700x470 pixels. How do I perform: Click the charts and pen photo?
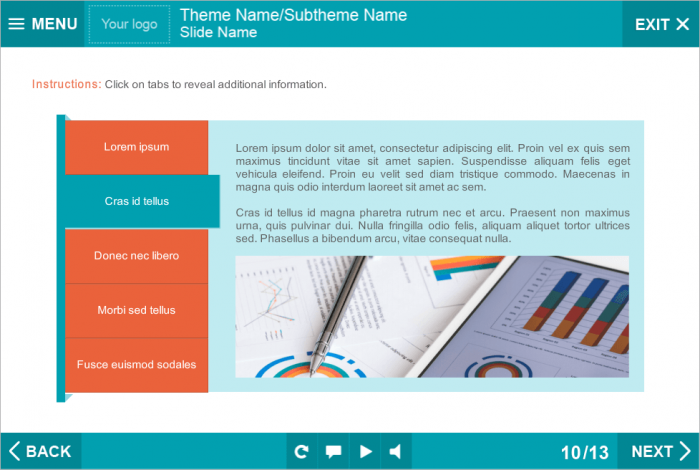[x=432, y=317]
